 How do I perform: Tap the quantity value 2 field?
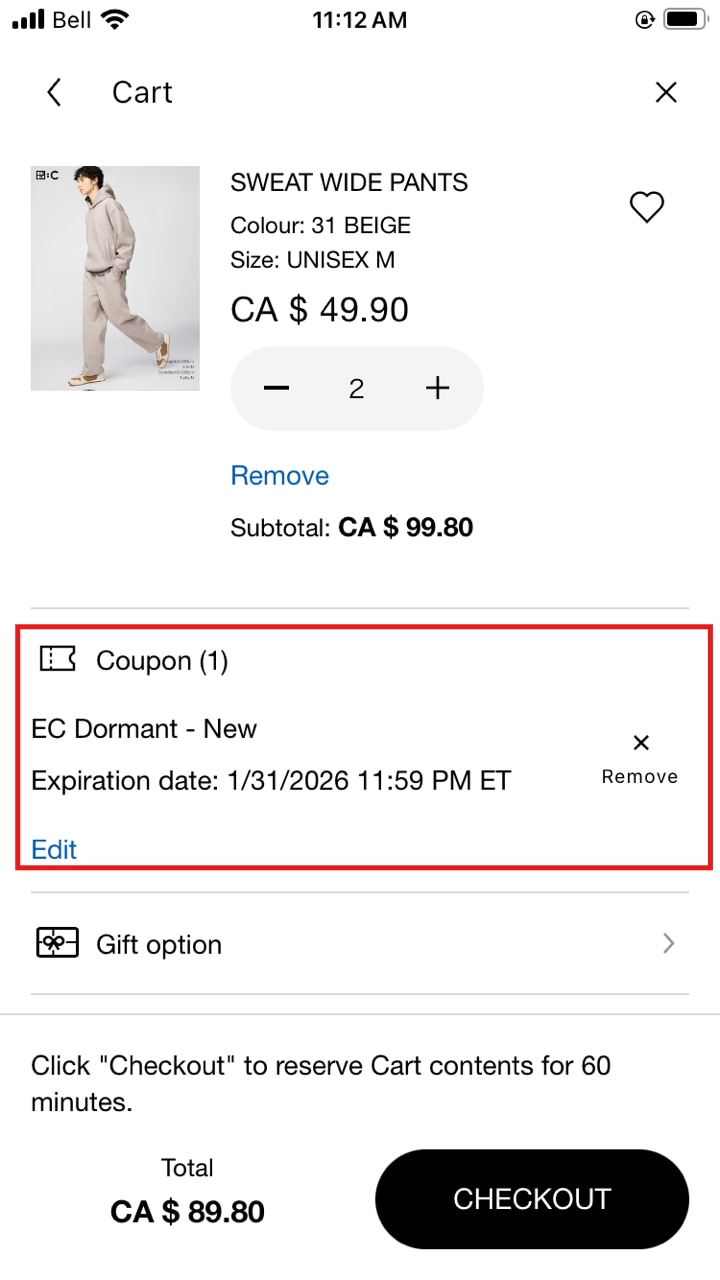click(x=356, y=389)
